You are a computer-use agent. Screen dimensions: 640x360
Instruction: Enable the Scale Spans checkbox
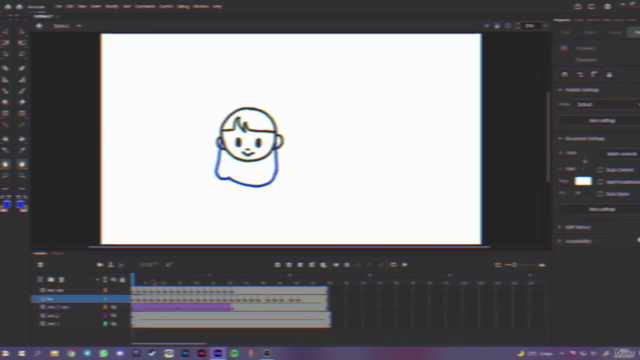click(x=600, y=194)
